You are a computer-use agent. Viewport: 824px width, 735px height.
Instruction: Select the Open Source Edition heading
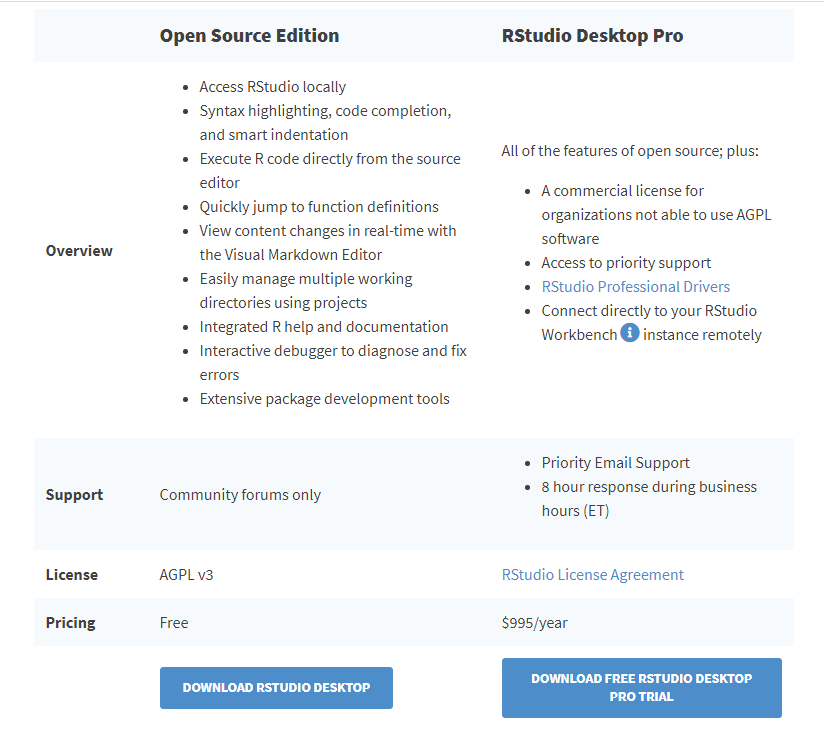point(250,36)
